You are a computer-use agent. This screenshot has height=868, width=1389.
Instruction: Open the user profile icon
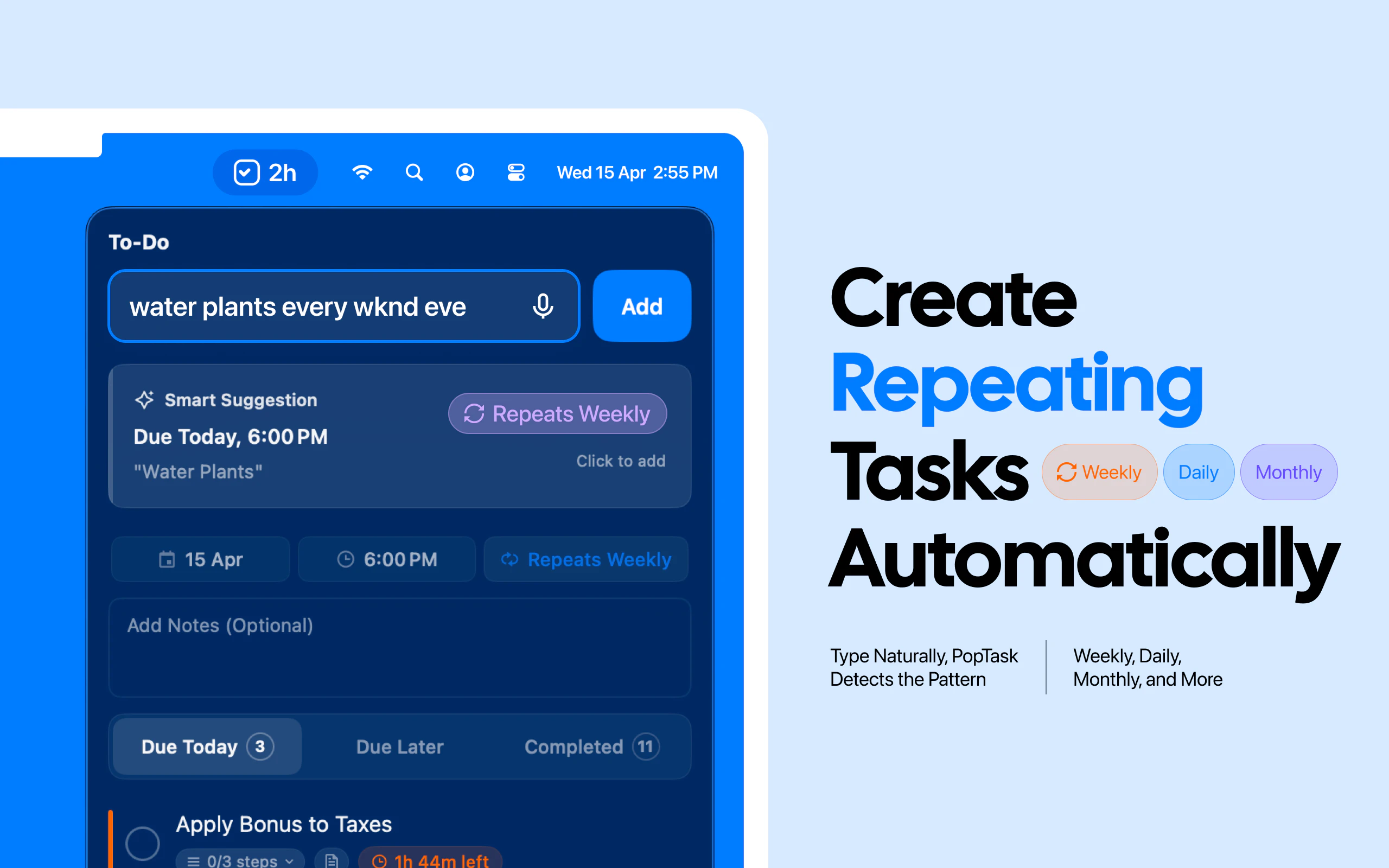[x=465, y=171]
